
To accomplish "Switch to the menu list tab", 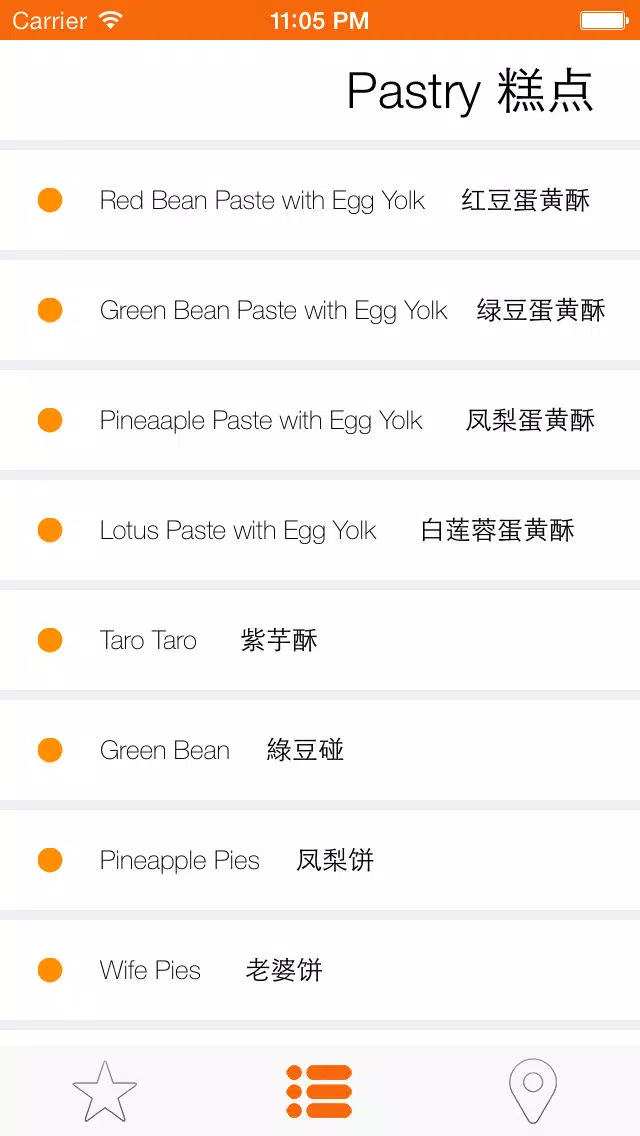I will [x=319, y=1091].
